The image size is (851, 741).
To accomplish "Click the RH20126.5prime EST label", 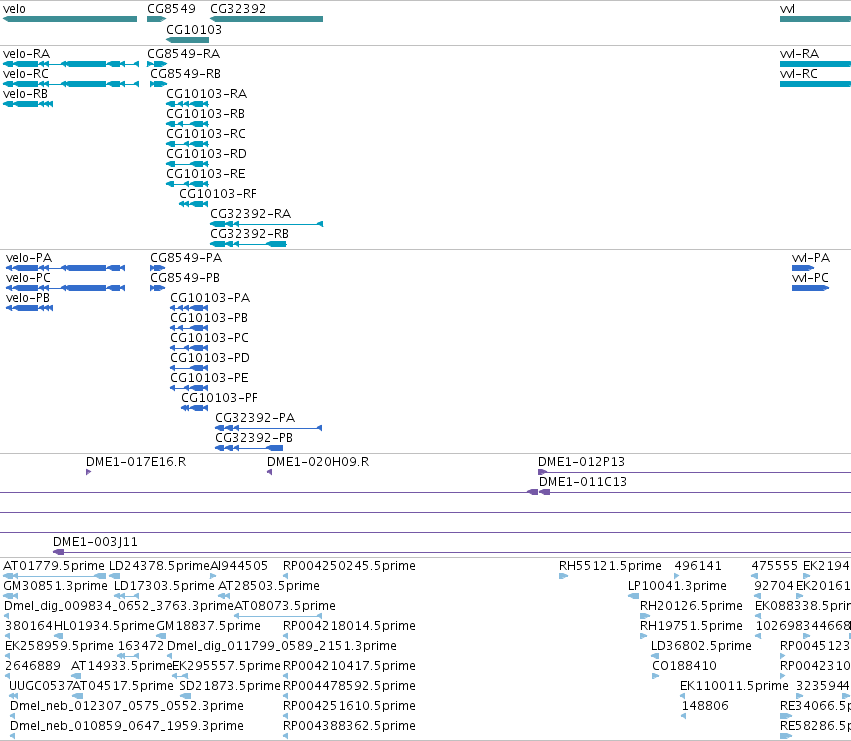I will 691,606.
